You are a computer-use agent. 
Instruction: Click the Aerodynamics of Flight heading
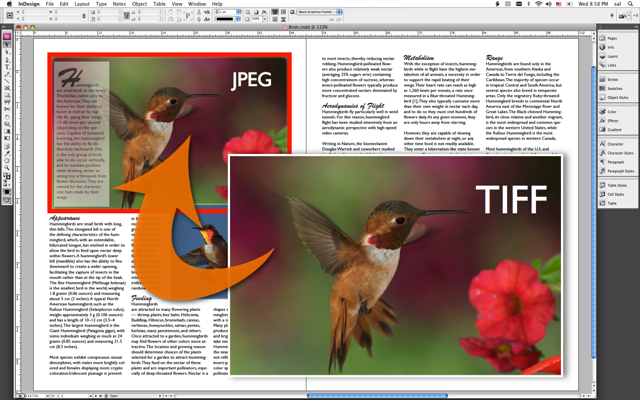pyautogui.click(x=353, y=106)
